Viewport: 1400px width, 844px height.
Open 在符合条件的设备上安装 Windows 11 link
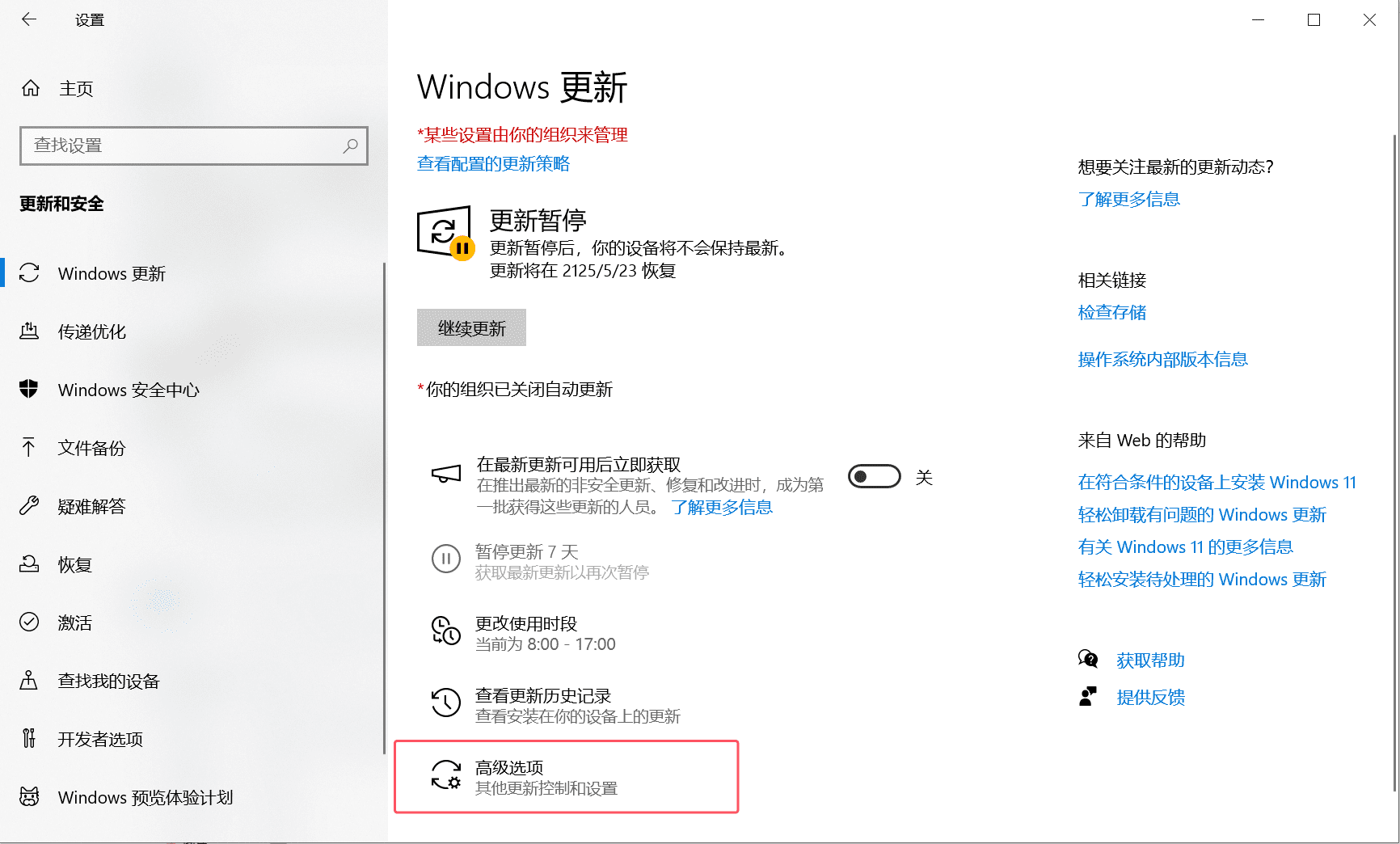[x=1217, y=482]
